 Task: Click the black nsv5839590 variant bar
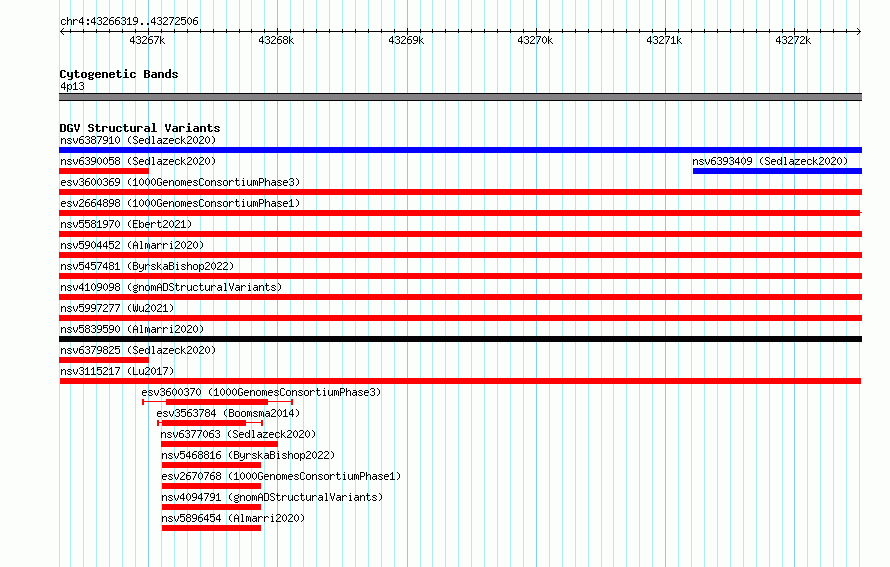pos(460,339)
